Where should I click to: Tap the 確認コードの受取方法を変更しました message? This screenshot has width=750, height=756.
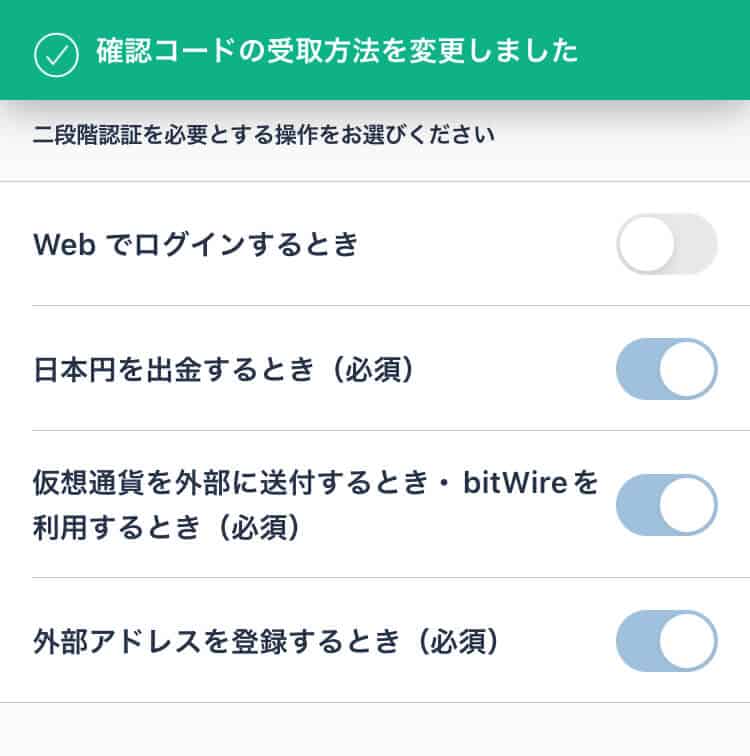coord(337,51)
